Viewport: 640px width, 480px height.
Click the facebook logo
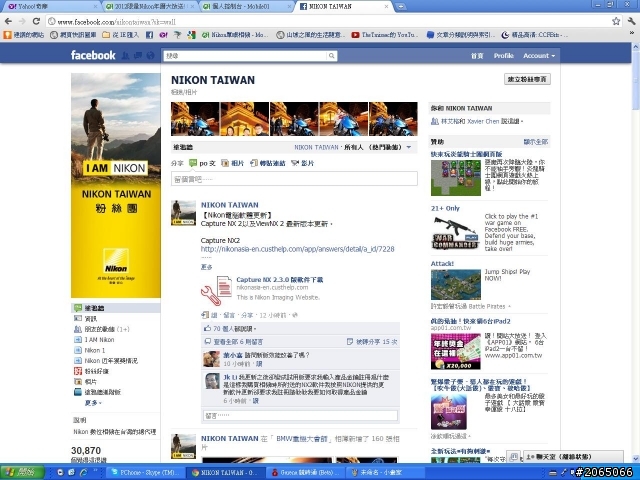tap(93, 55)
